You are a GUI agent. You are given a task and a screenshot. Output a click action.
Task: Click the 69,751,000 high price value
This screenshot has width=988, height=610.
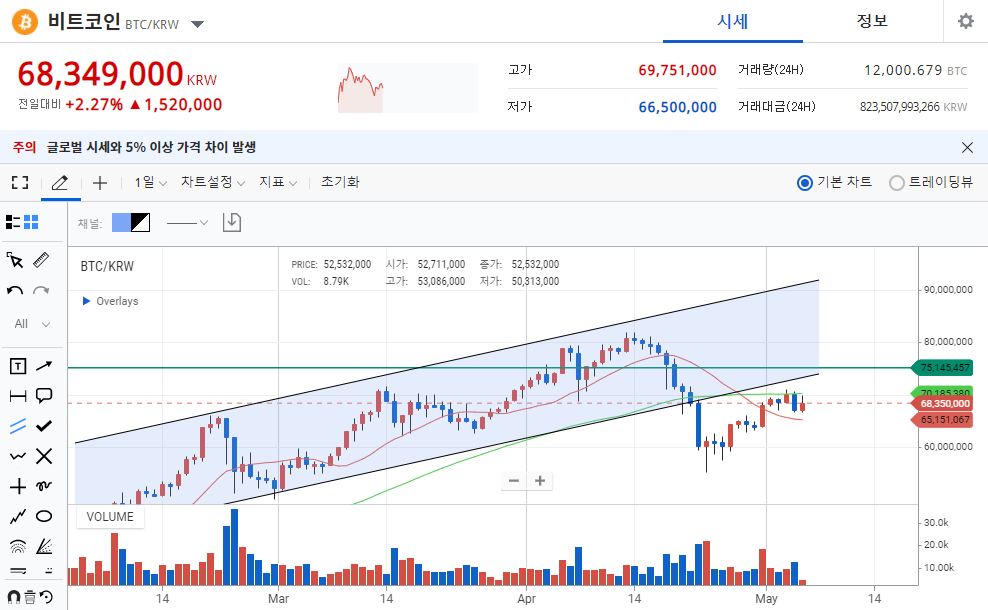coord(677,70)
